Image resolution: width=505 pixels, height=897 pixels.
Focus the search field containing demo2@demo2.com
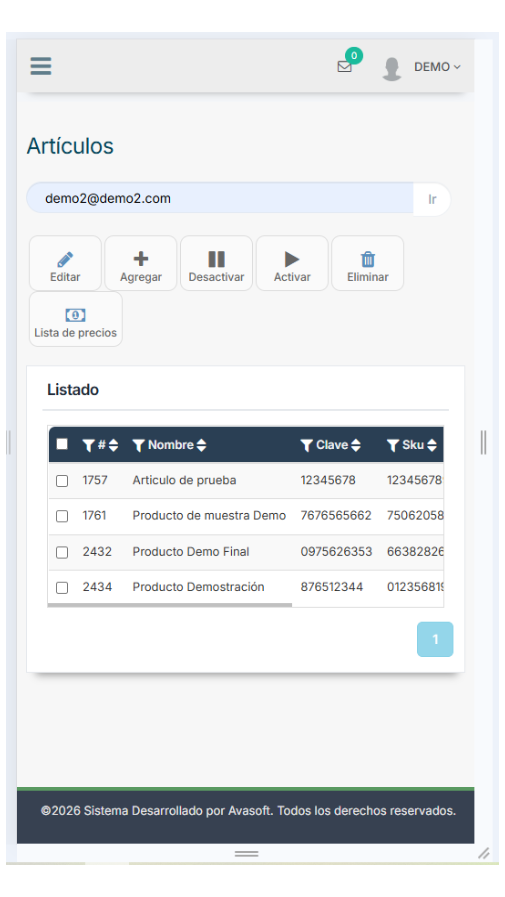pos(220,199)
